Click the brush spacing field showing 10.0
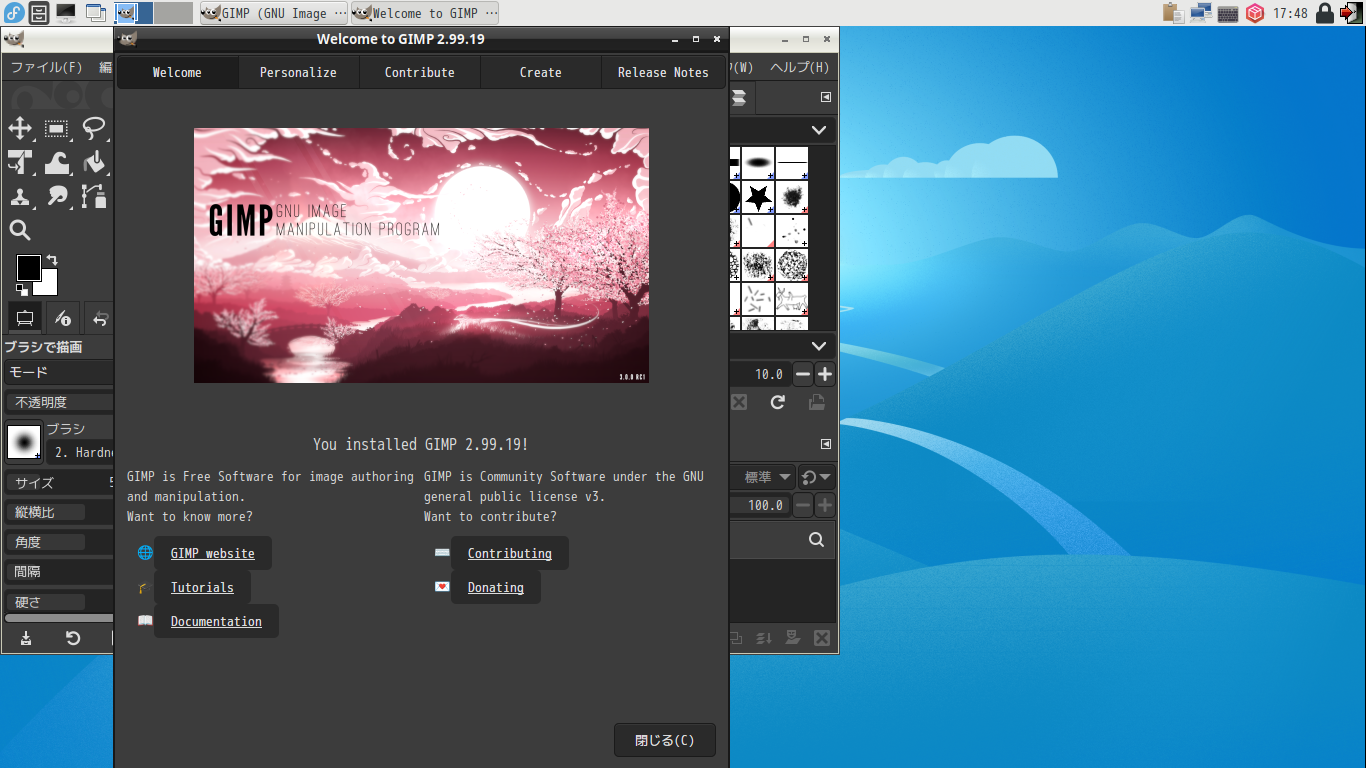The image size is (1366, 768). tap(760, 374)
